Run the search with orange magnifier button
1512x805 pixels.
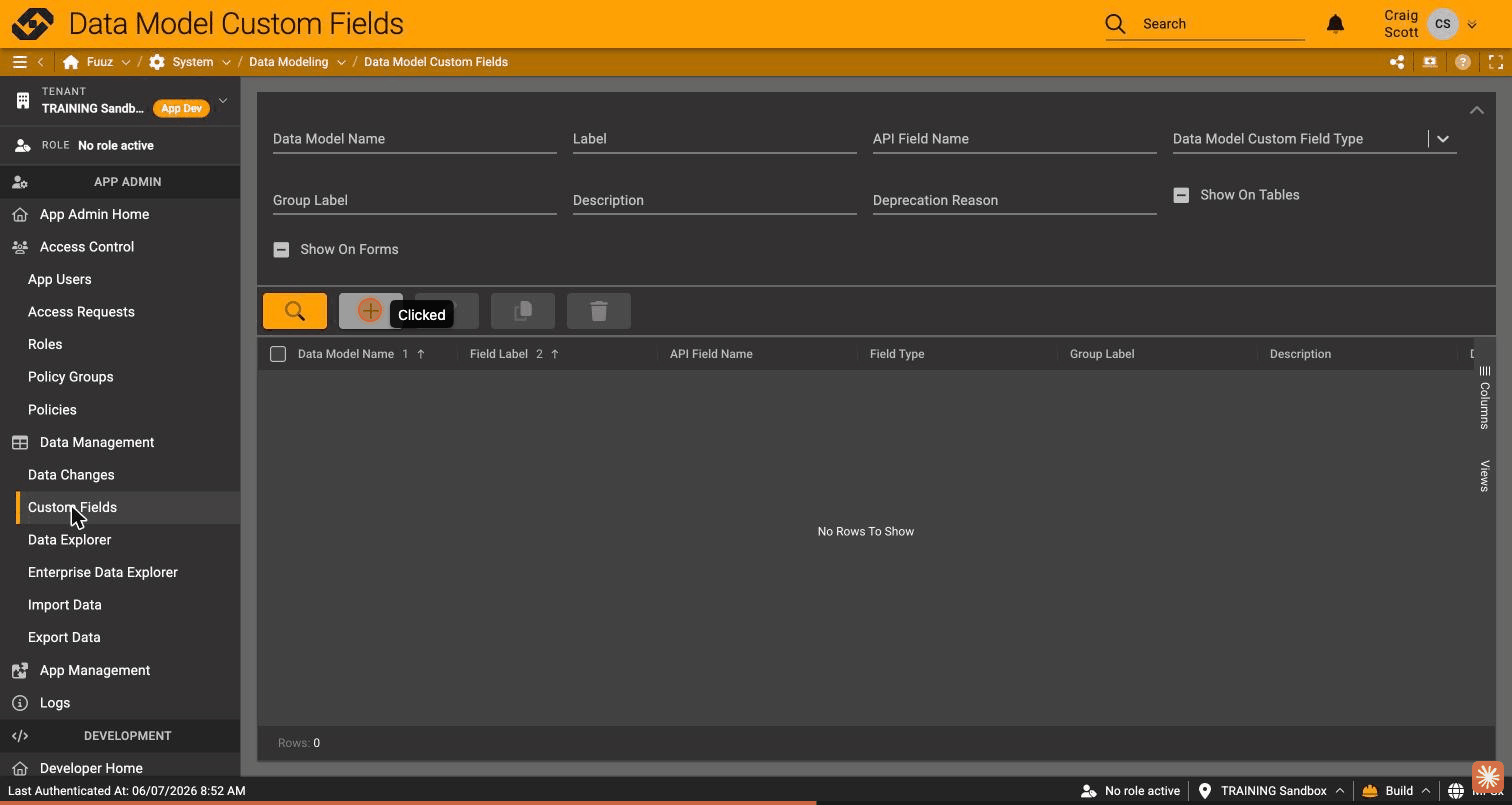295,311
